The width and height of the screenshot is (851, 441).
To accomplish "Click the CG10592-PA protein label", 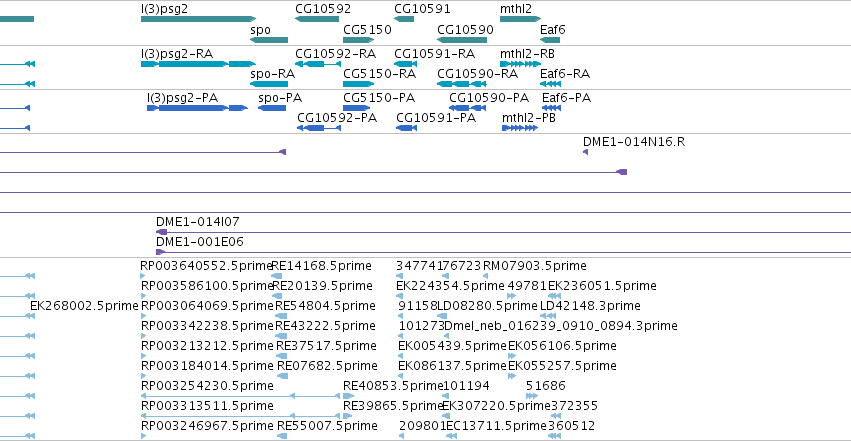I will click(337, 118).
